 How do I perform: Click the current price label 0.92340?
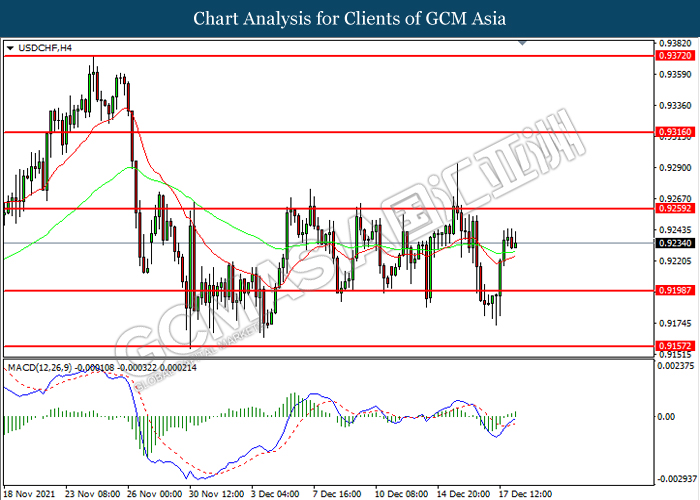(675, 243)
